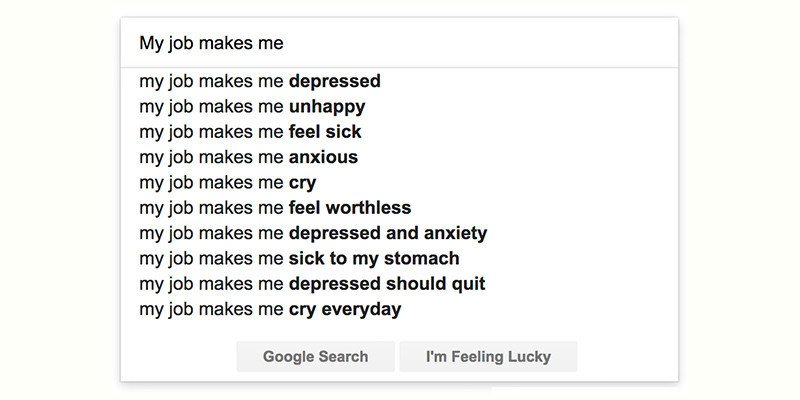The image size is (800, 400).
Task: Pick the 'cry everyday' autocomplete suggestion
Action: pyautogui.click(x=270, y=309)
